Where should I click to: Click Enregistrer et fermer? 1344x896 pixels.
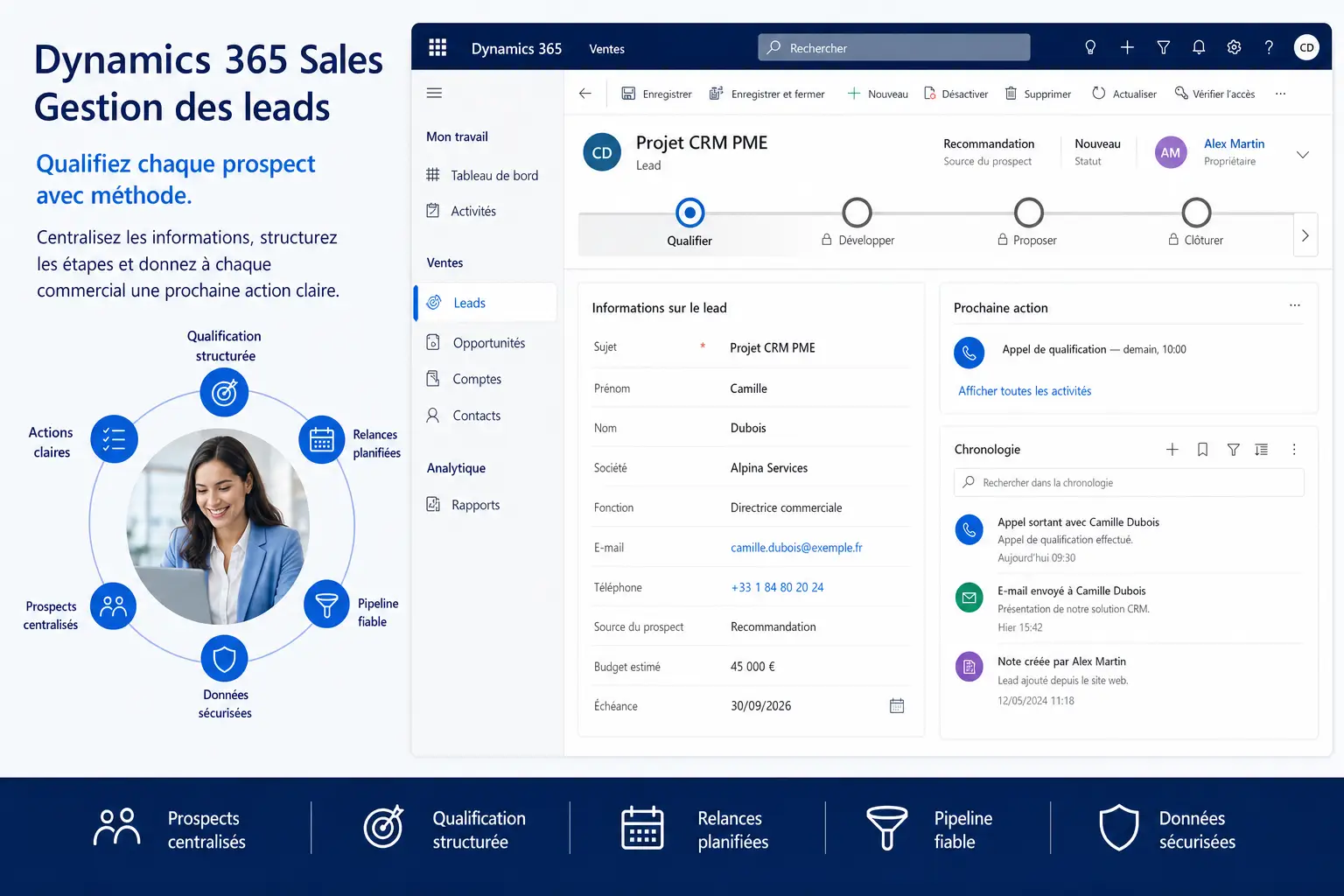click(x=766, y=94)
